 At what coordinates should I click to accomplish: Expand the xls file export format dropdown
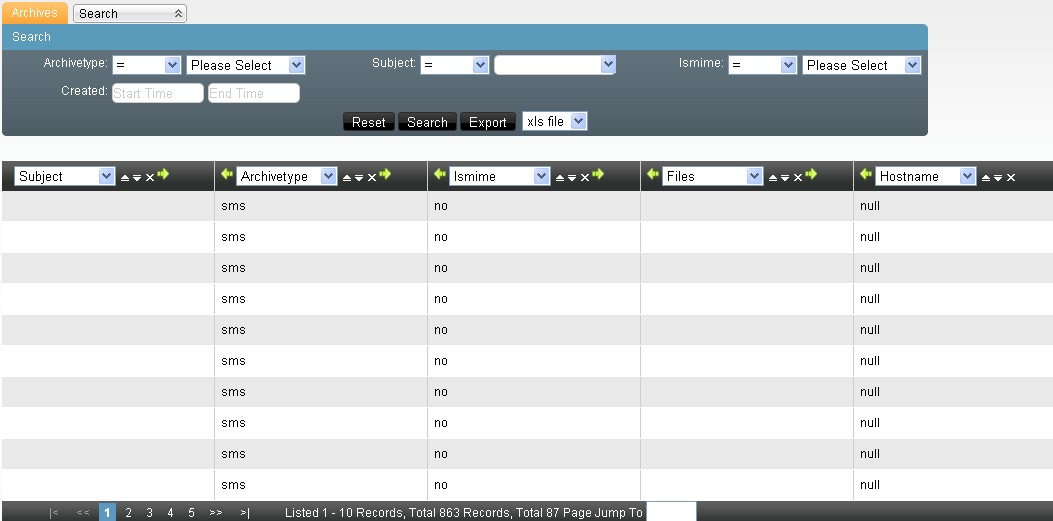554,122
